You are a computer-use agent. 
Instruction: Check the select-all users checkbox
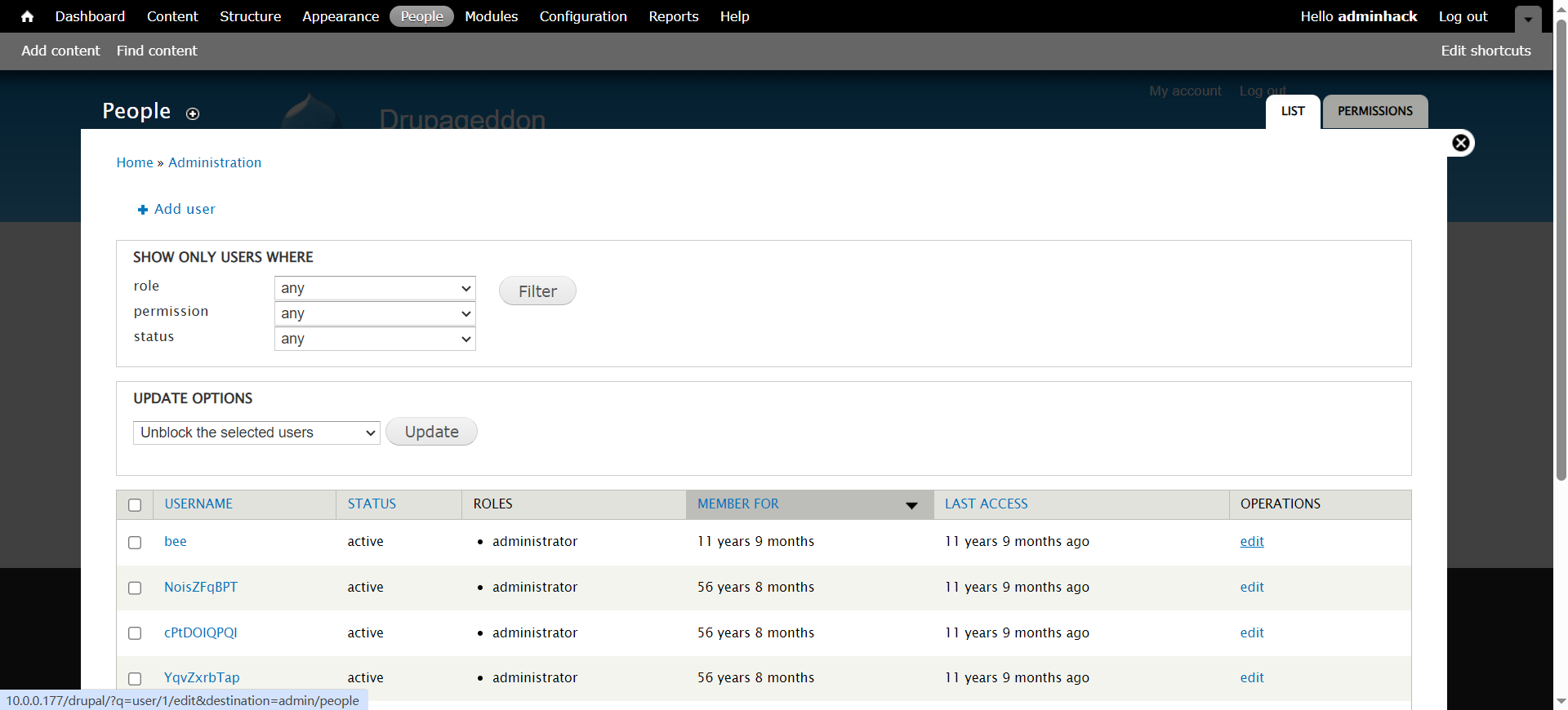pos(135,505)
